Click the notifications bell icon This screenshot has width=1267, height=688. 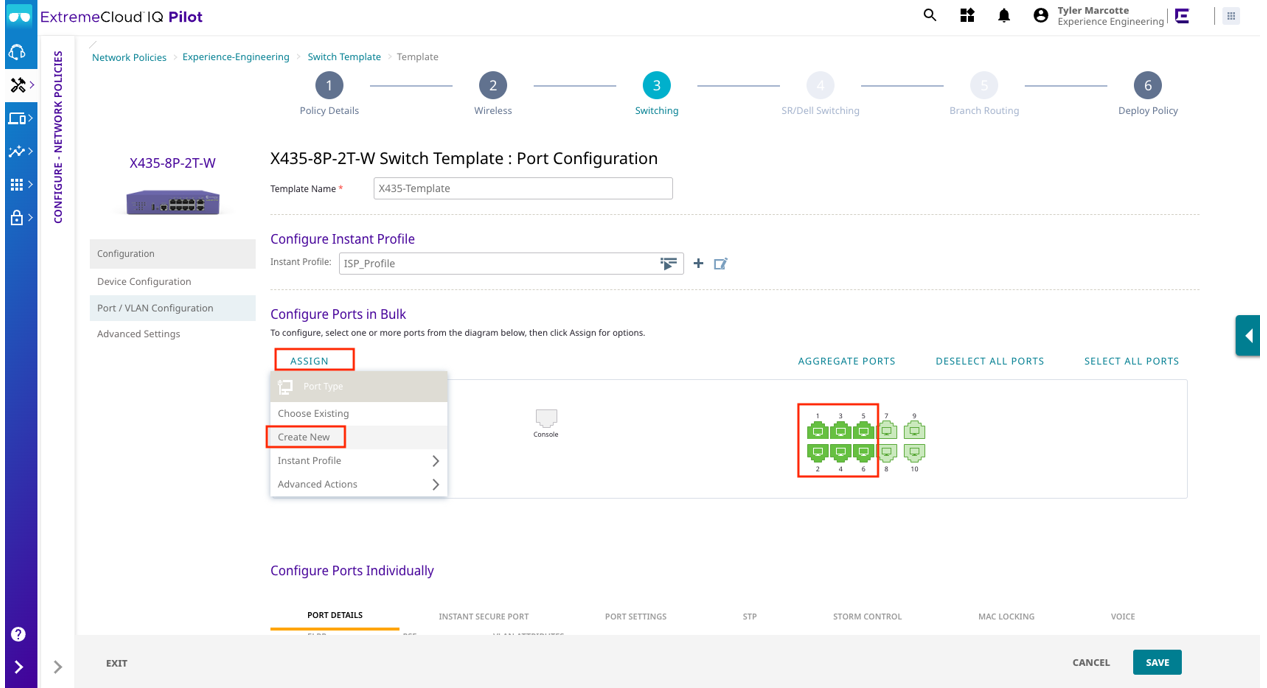pos(1004,15)
